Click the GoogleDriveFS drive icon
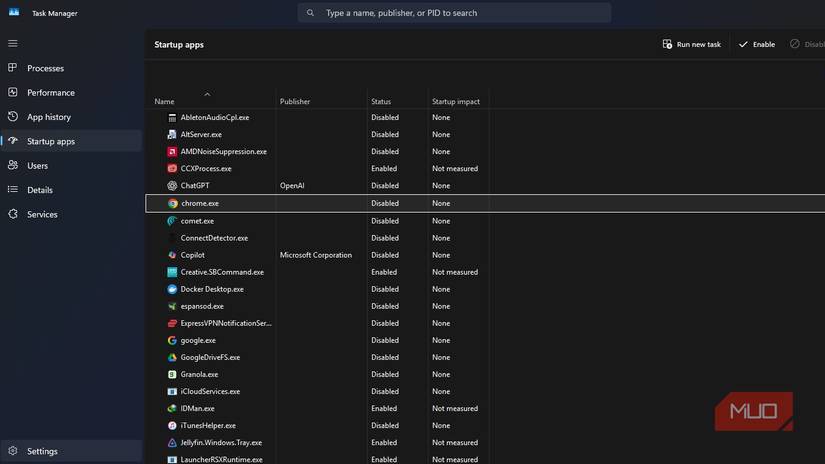The width and height of the screenshot is (825, 464). tap(172, 357)
